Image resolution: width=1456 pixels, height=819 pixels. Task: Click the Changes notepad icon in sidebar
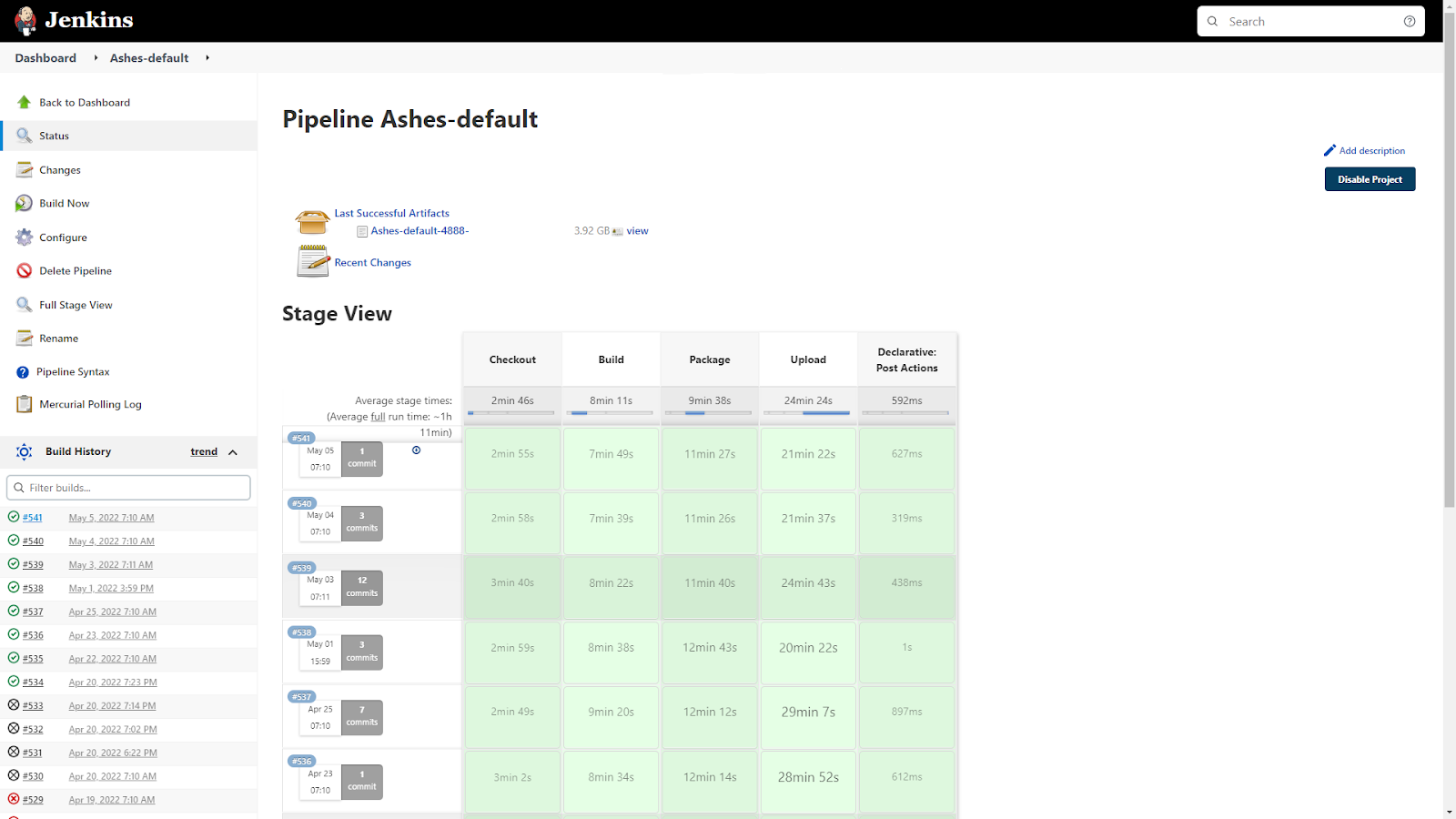(24, 169)
